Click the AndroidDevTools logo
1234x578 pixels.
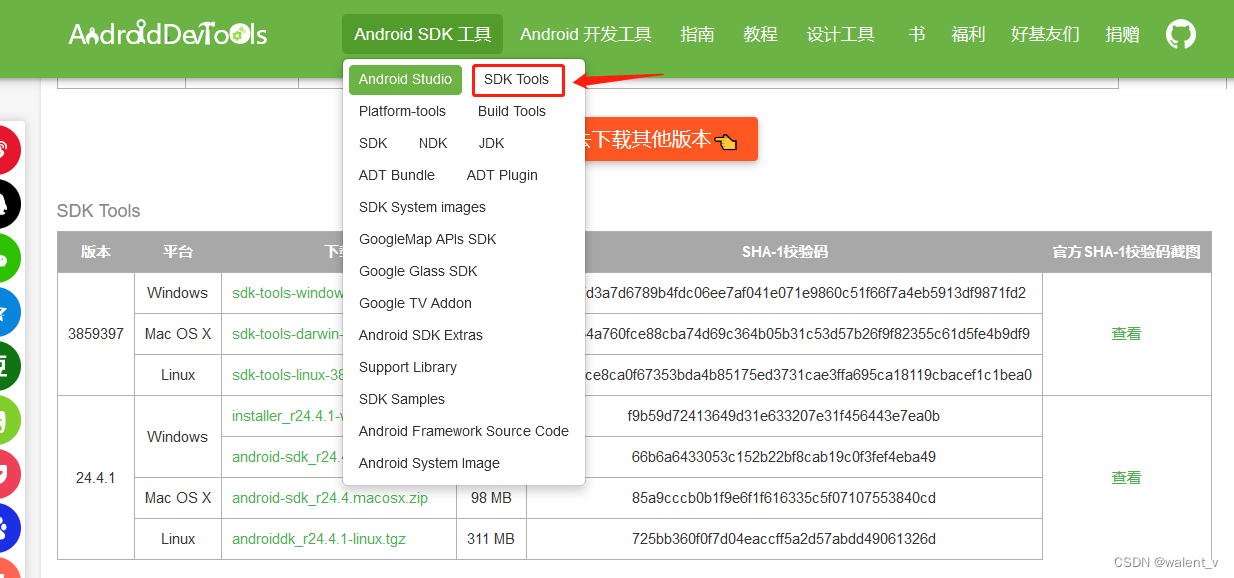[168, 35]
